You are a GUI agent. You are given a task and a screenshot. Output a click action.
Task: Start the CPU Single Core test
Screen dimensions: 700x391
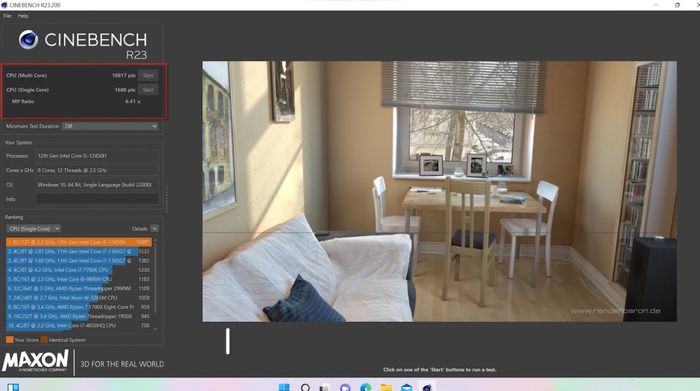tap(148, 90)
